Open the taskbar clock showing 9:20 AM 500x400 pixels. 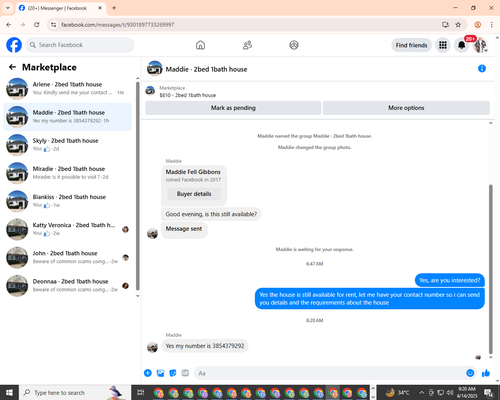(x=467, y=393)
